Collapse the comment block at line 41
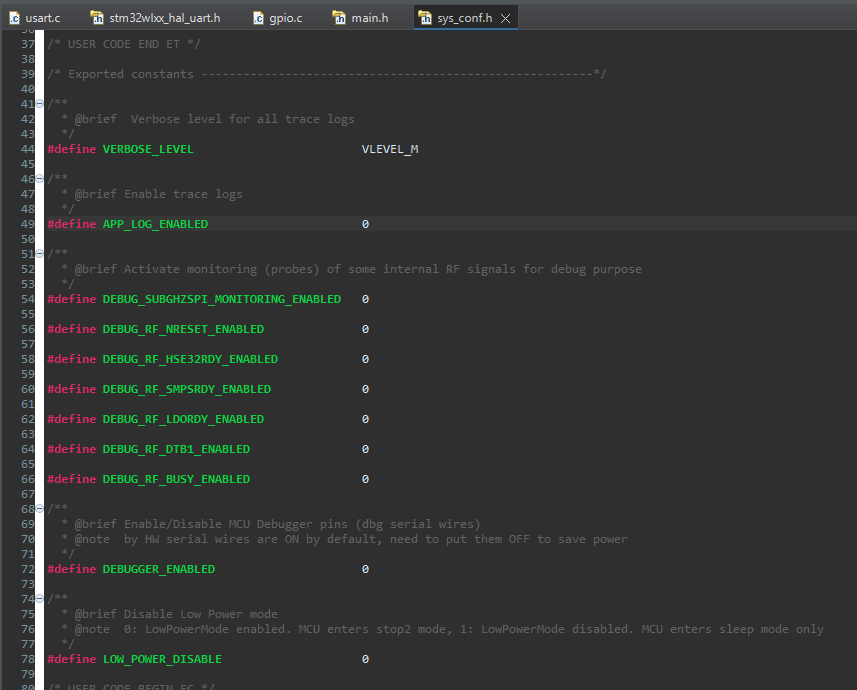Image resolution: width=857 pixels, height=690 pixels. pos(38,104)
